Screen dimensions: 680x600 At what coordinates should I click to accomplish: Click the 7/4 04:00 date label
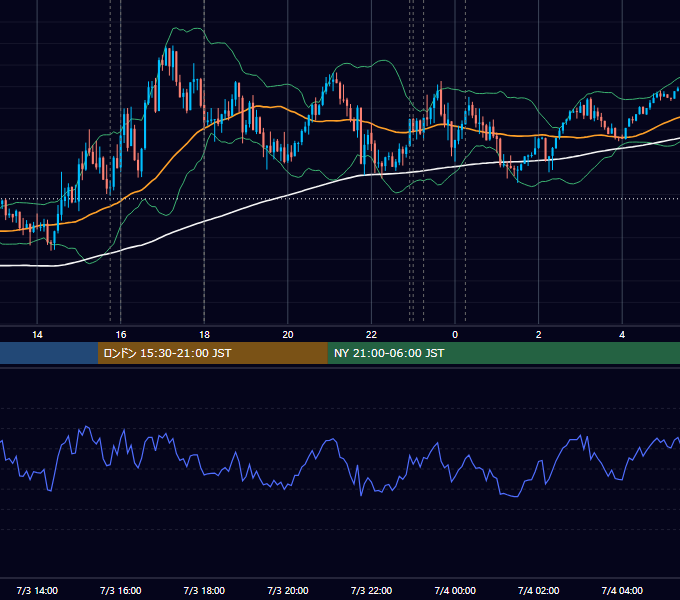(622, 590)
